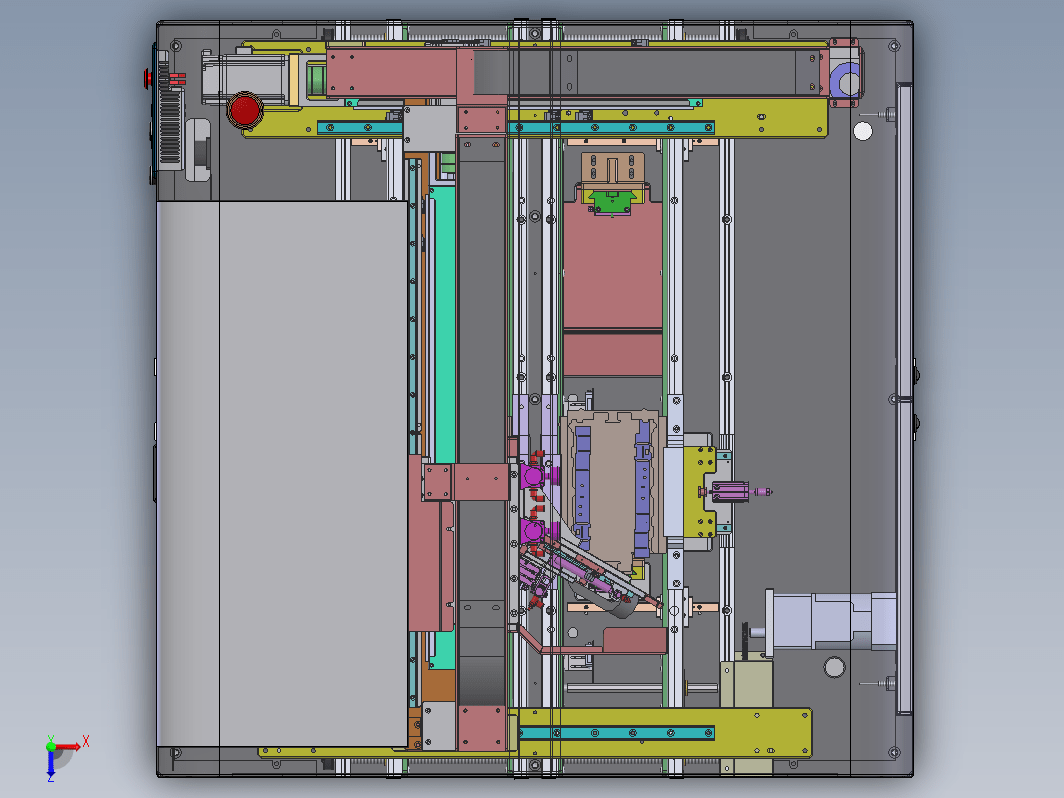Image resolution: width=1064 pixels, height=798 pixels.
Task: Select the white circular hole in the base plate
Action: (862, 131)
